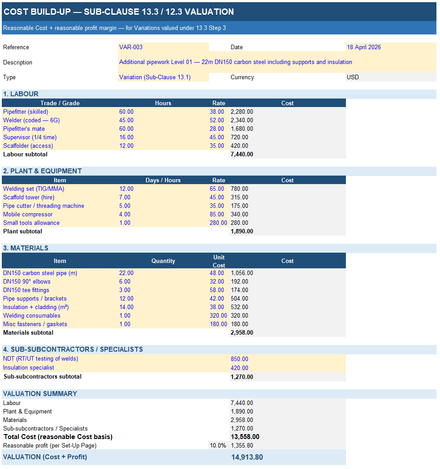Click the 1. LABOUR section heading
The width and height of the screenshot is (440, 469).
tap(21, 94)
